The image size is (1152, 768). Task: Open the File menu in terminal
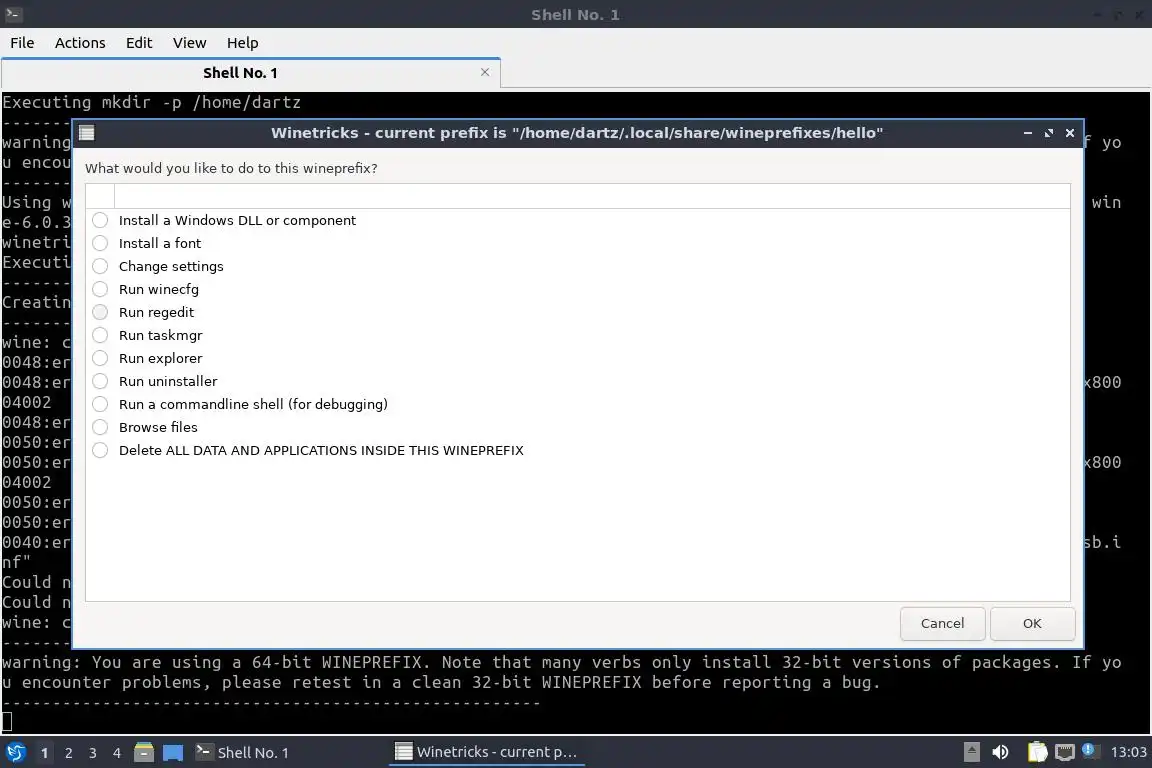(22, 43)
